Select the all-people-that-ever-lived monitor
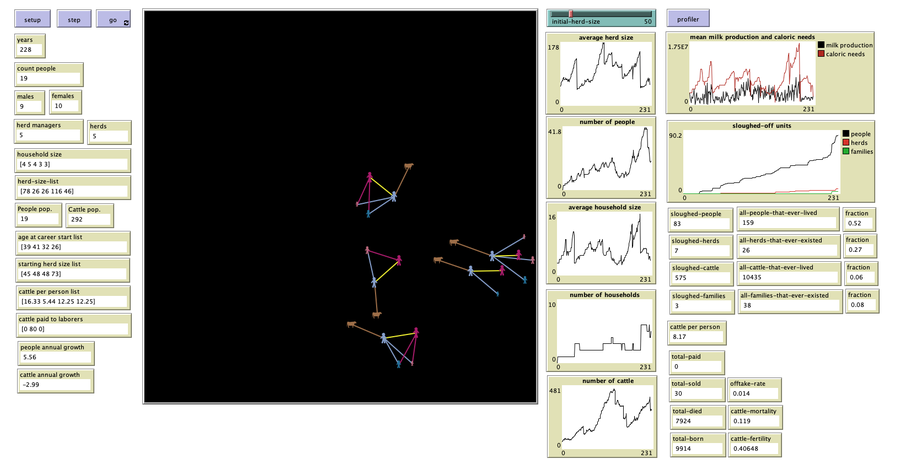Screen dimensions: 900x475 (x=787, y=219)
